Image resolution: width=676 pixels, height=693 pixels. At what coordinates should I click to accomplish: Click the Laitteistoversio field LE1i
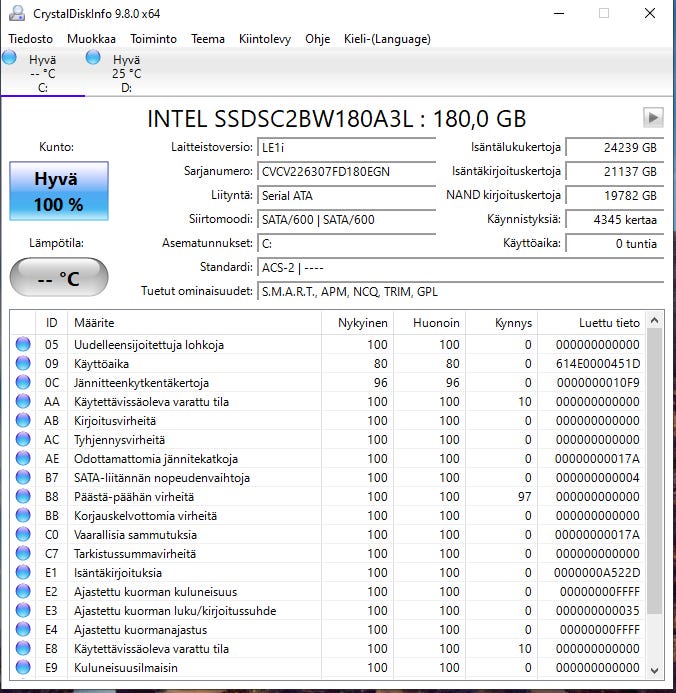tap(346, 148)
